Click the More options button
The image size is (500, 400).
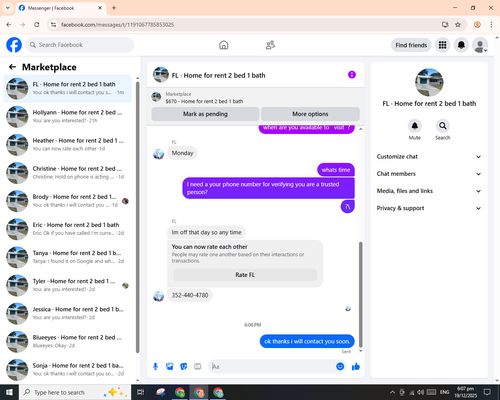point(310,114)
